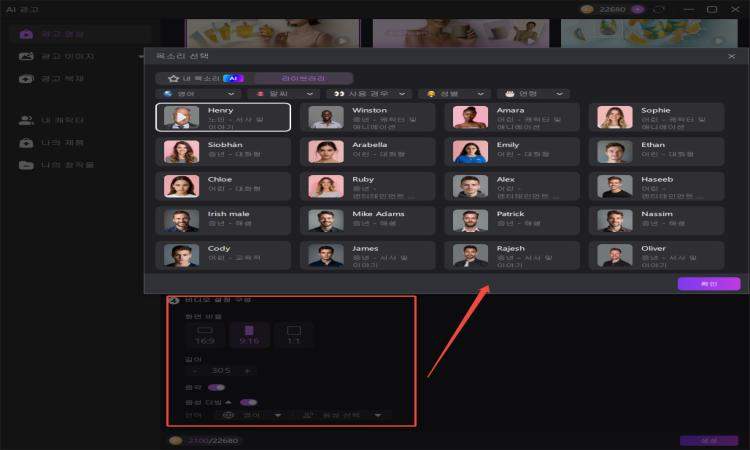Viewport: 750px width, 450px height.
Task: Toggle the voice dubbing switch
Action: [248, 402]
